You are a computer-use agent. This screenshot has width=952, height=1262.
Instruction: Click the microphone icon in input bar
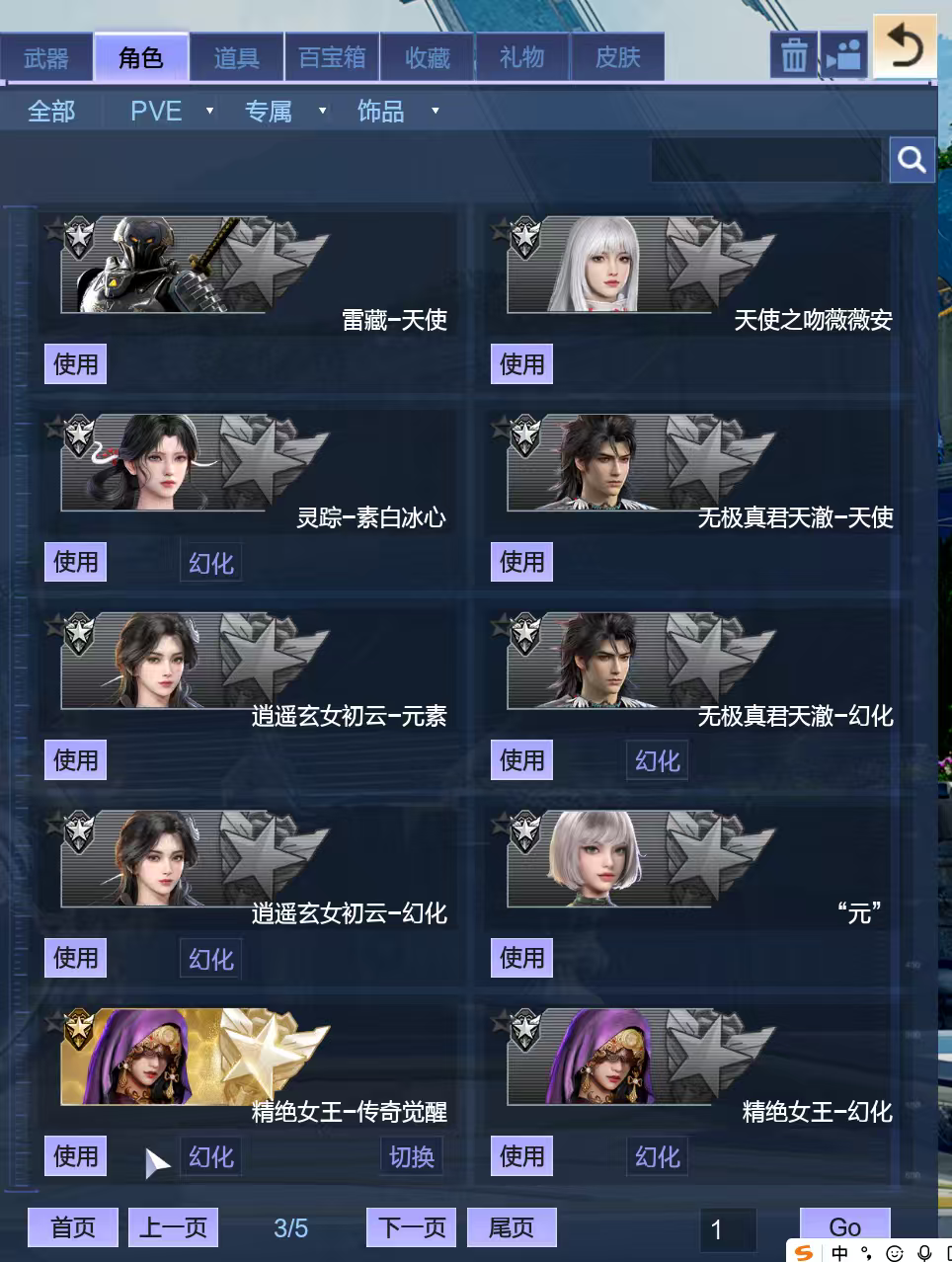click(924, 1252)
